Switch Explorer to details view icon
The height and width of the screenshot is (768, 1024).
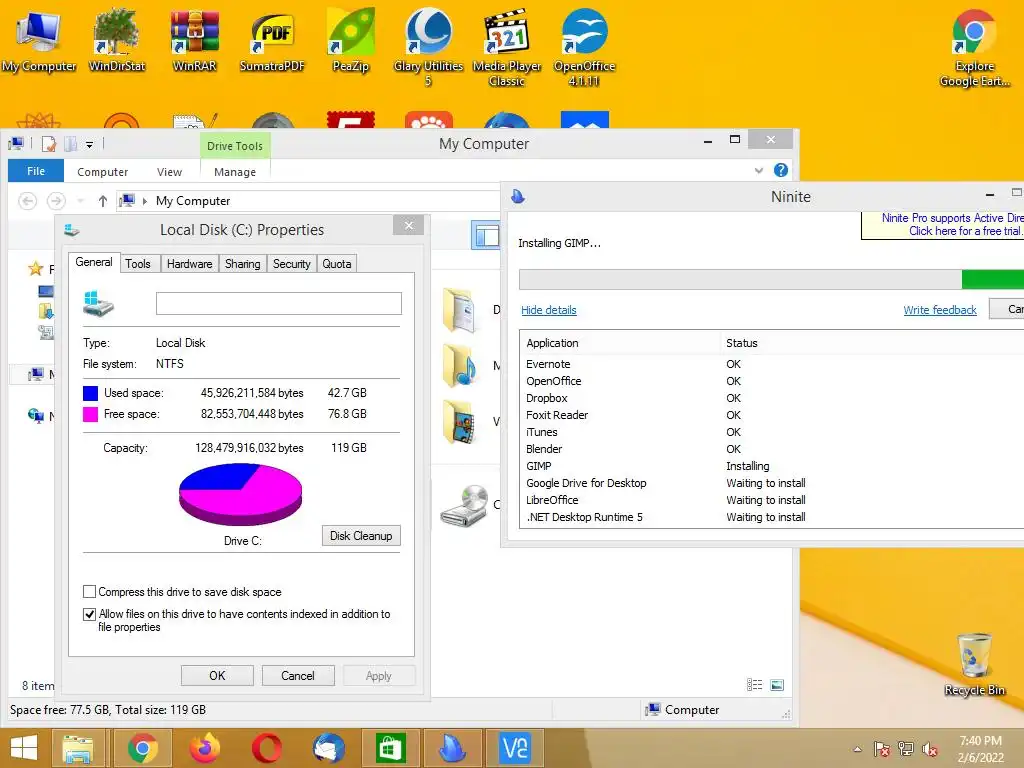pos(754,684)
